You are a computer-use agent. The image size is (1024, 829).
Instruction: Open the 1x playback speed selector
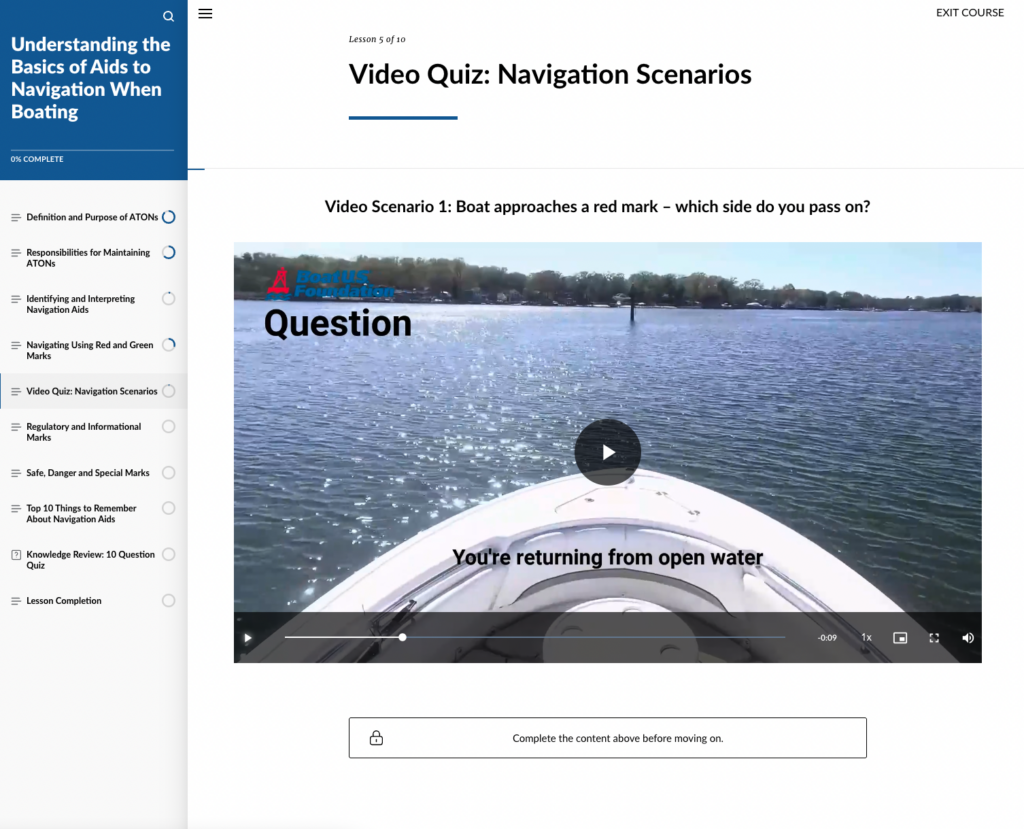pyautogui.click(x=866, y=638)
